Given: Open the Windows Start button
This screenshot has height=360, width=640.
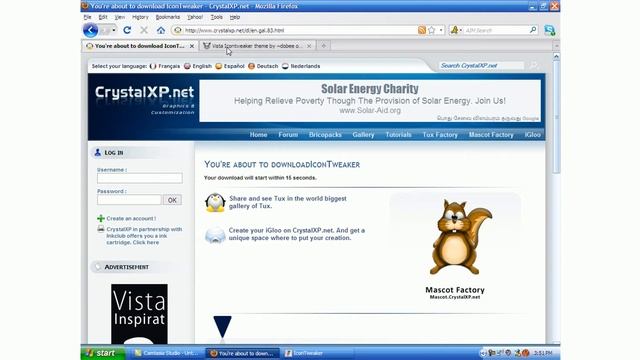Looking at the screenshot, I should [x=103, y=353].
